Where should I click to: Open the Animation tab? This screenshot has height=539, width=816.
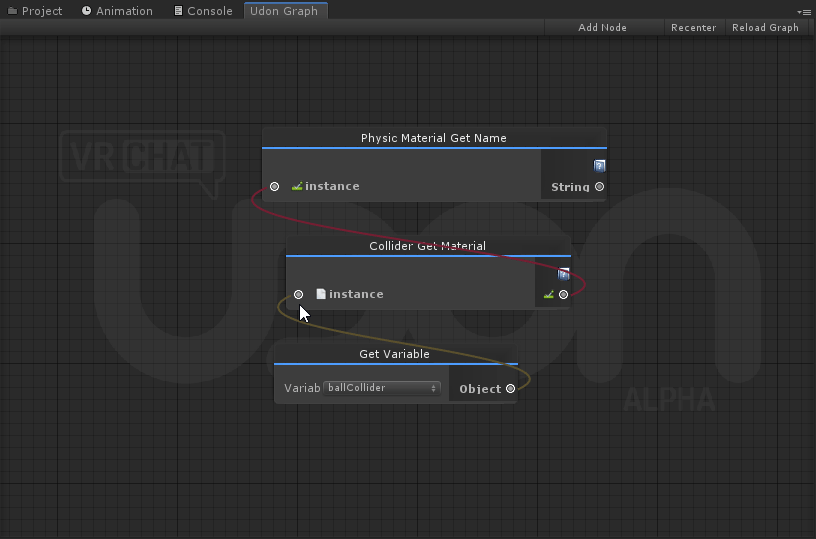[117, 10]
